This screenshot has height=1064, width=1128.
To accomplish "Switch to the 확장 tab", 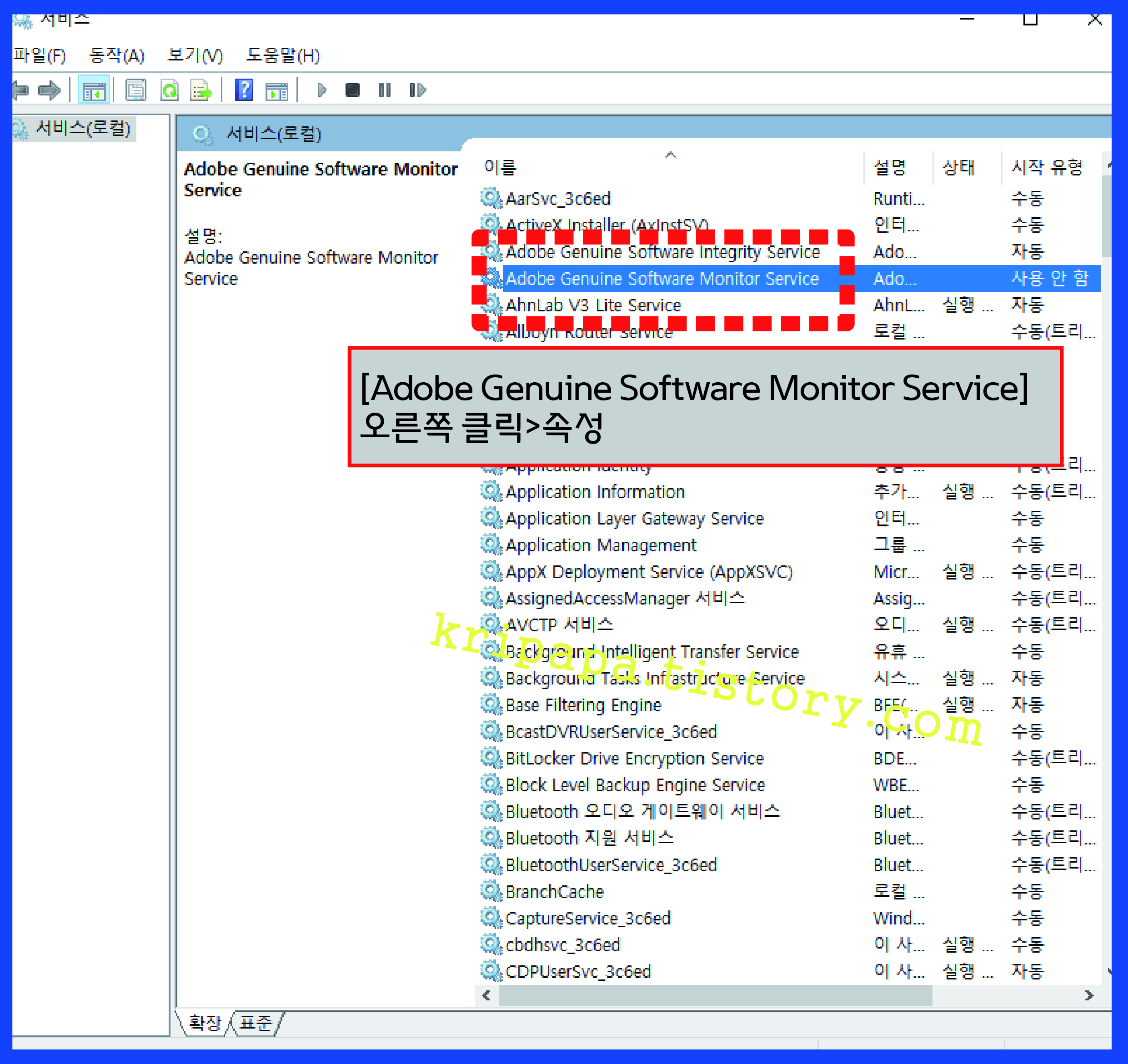I will pos(204,1023).
